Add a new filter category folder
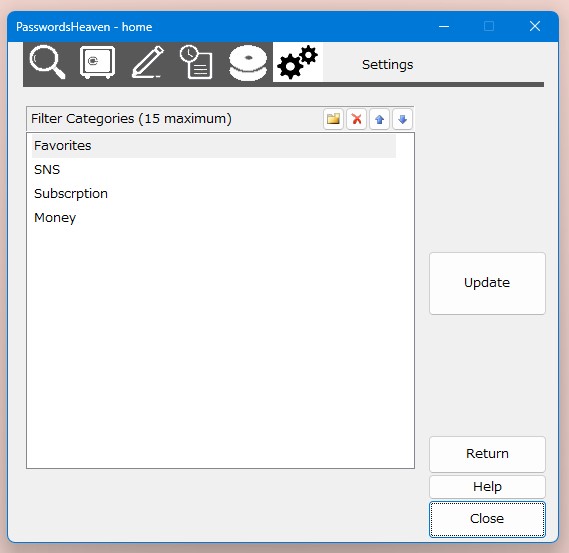 click(333, 119)
